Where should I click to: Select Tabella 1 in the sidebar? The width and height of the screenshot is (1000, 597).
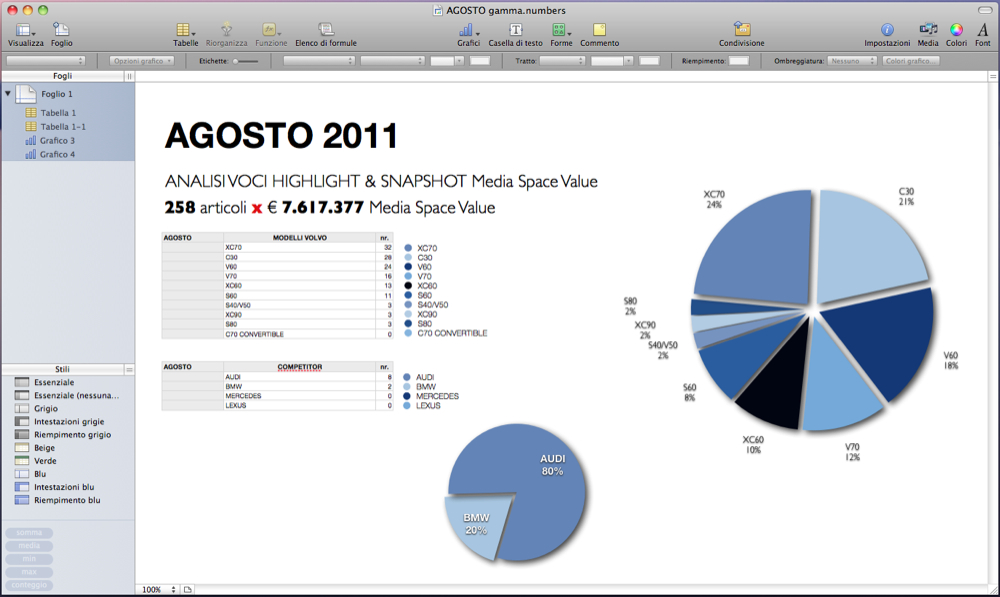click(x=57, y=113)
